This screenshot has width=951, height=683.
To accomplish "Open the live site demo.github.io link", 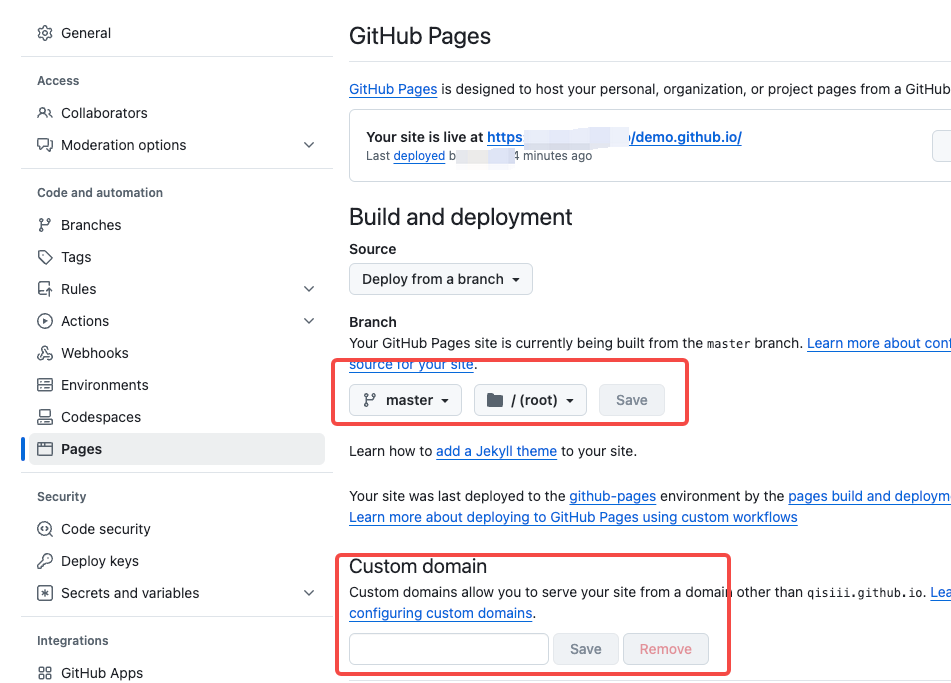I will click(614, 137).
